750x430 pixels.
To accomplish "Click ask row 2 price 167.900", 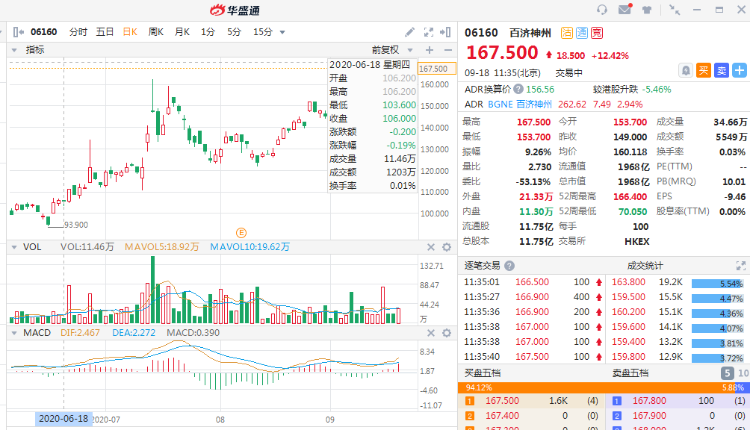I will (650, 416).
